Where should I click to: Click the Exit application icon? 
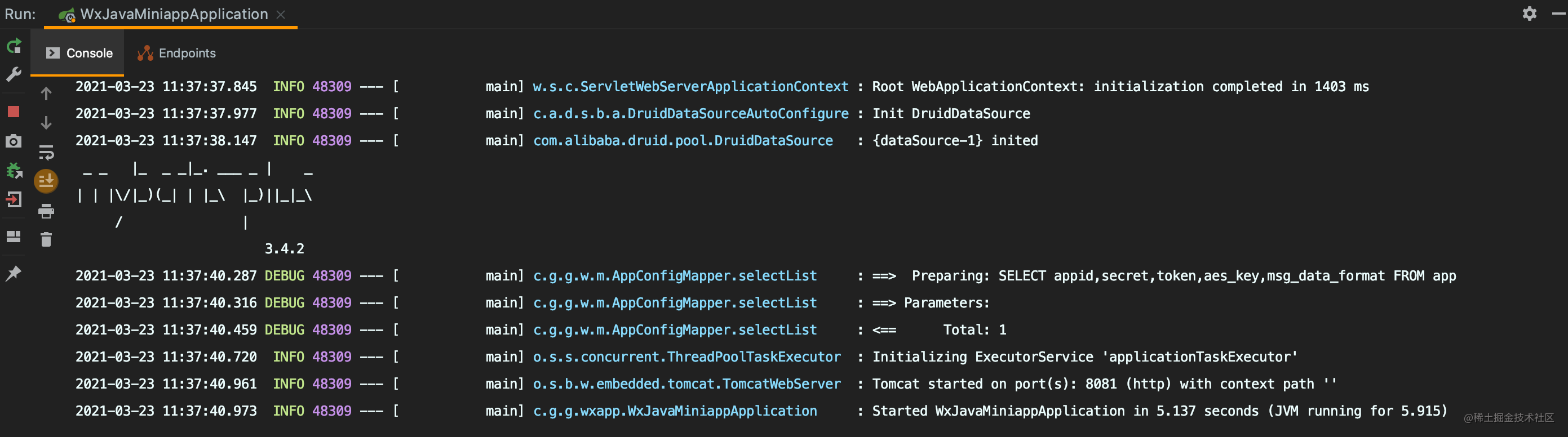coord(14,200)
